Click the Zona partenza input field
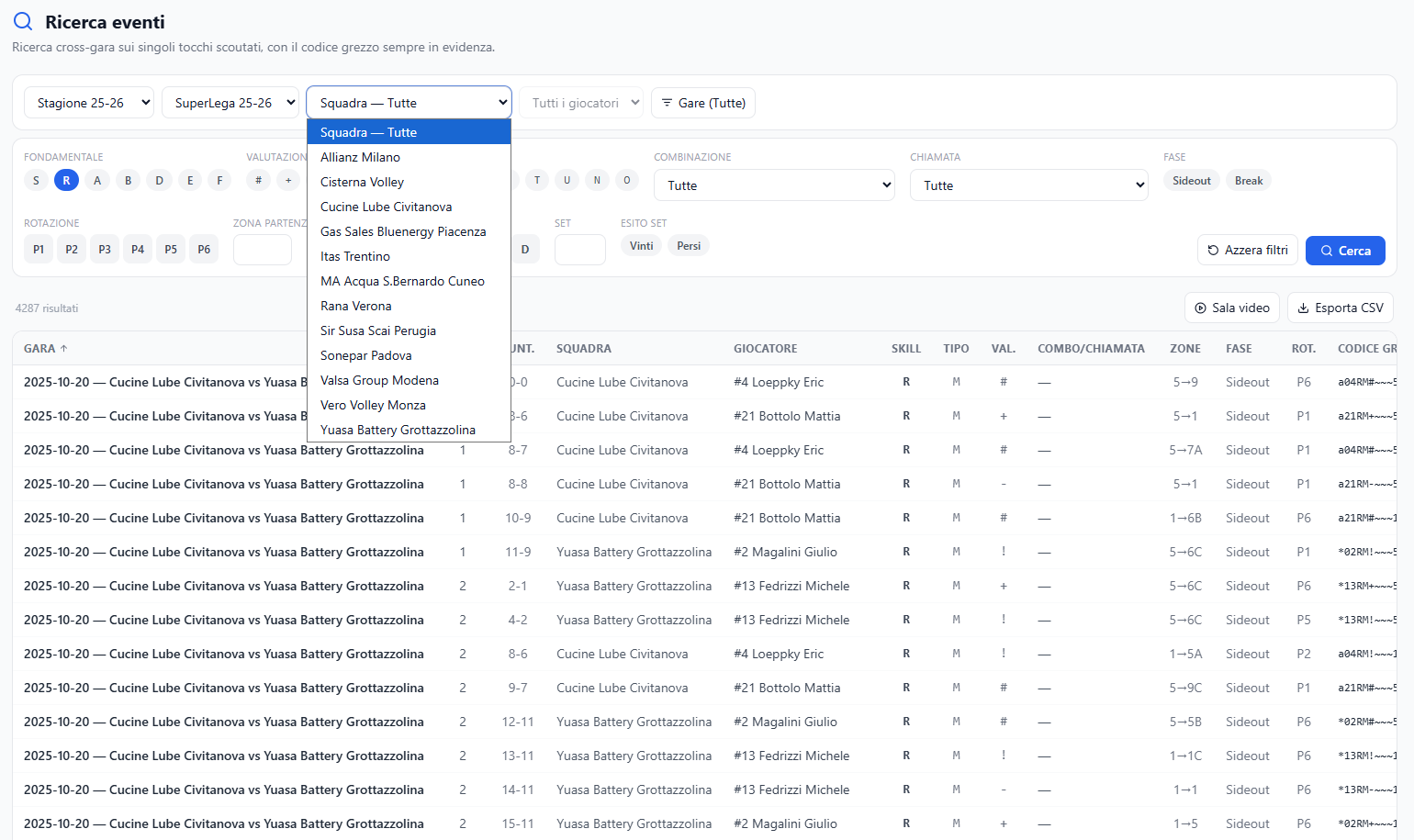1414x840 pixels. click(263, 250)
